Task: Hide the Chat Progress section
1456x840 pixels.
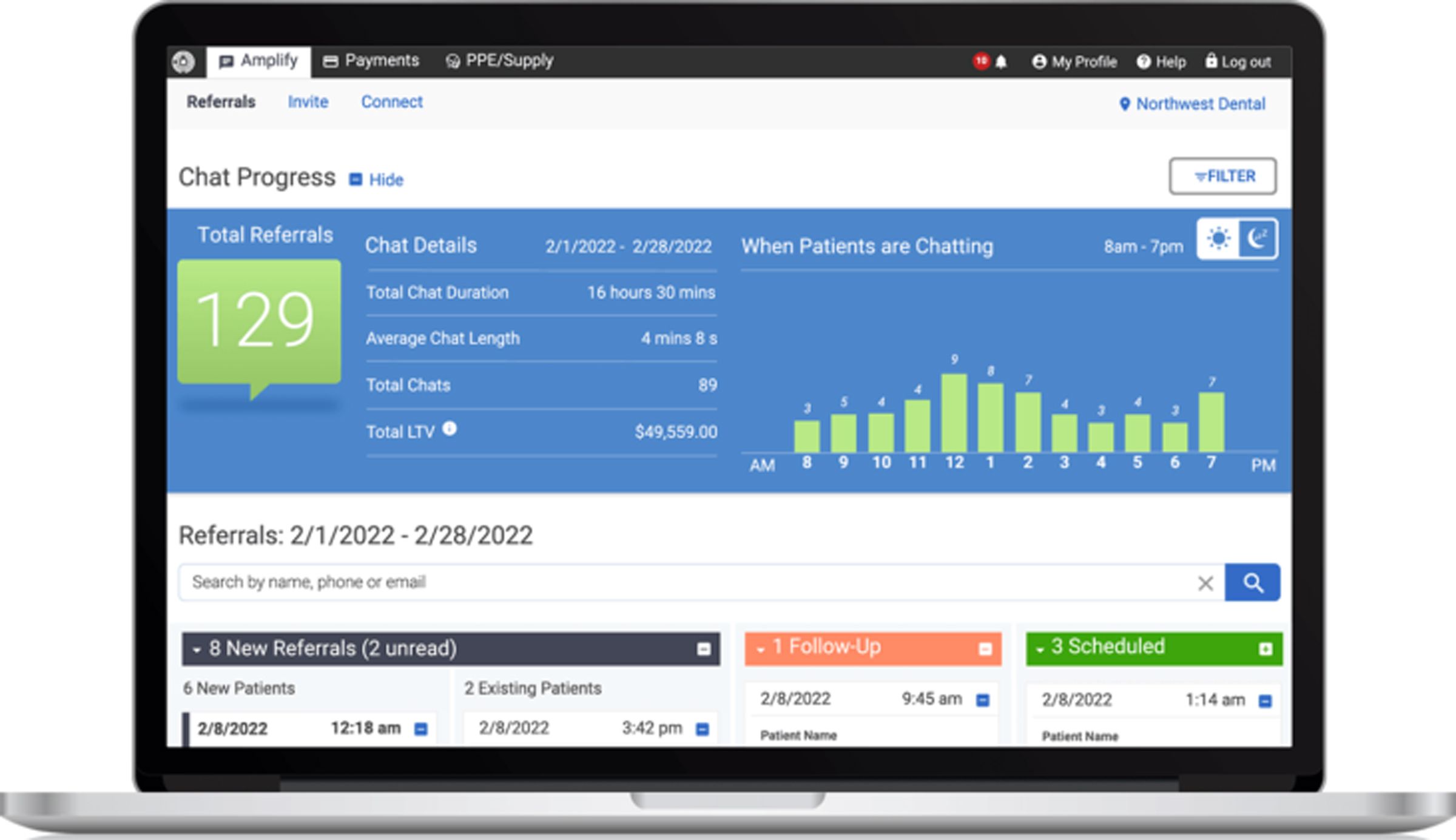Action: (377, 180)
